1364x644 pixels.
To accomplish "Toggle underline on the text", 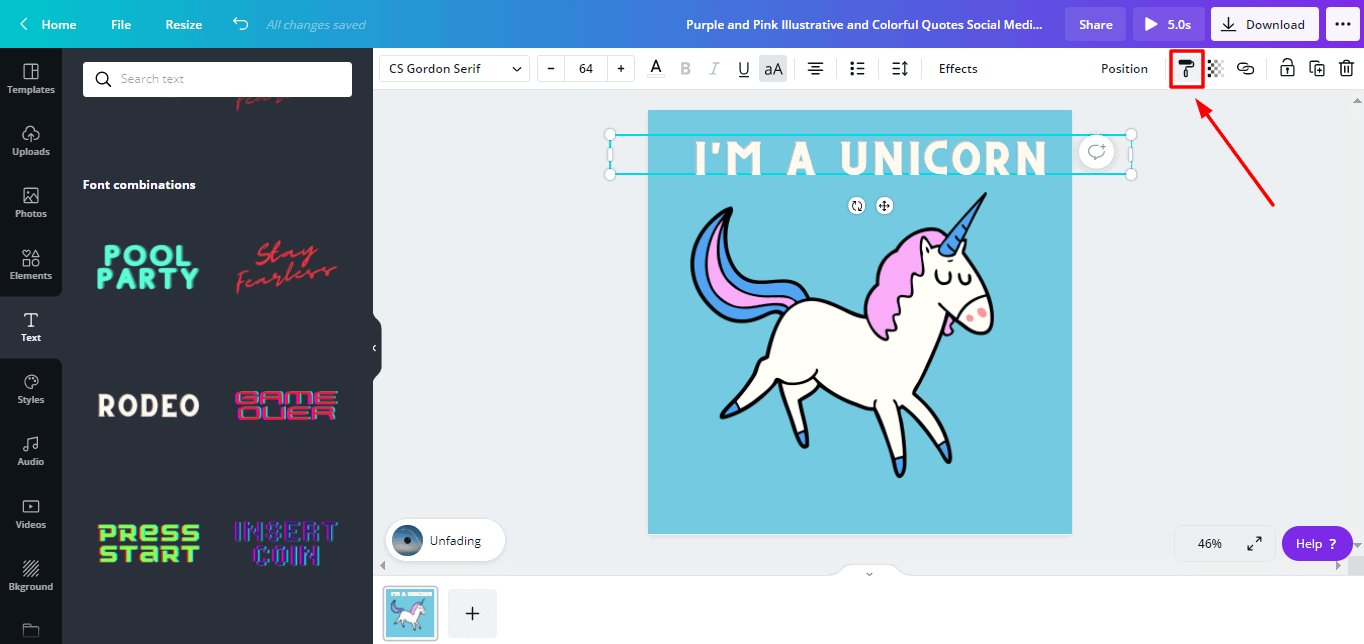I will tap(743, 69).
